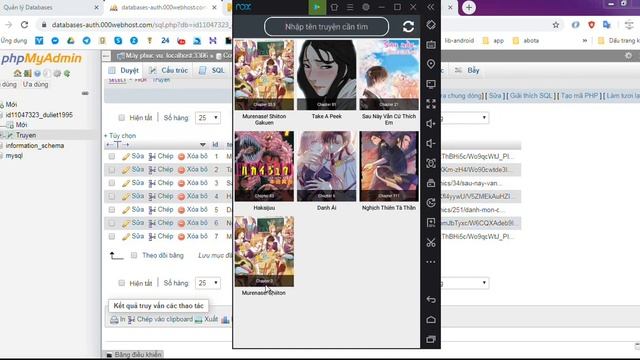Click Nox Android home button
640x360 pixels.
click(x=431, y=320)
